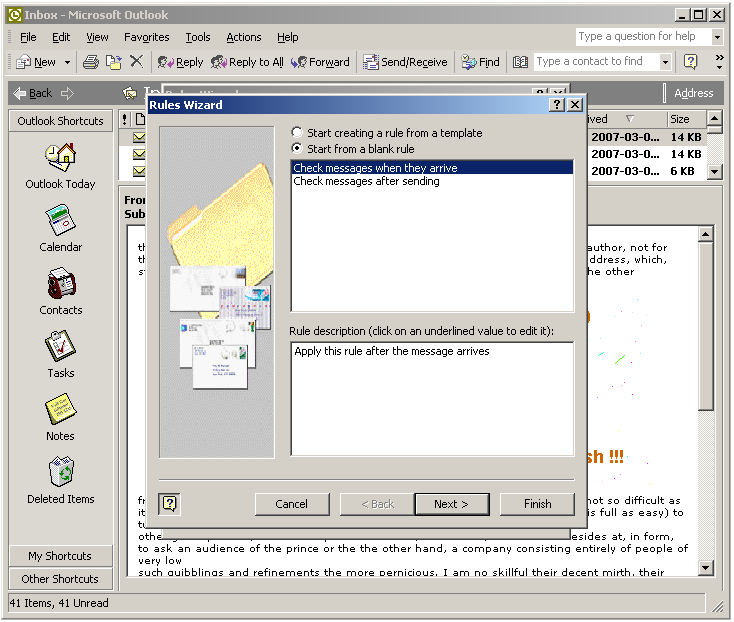
Task: Click the preview pane scroll down arrow
Action: [x=705, y=568]
